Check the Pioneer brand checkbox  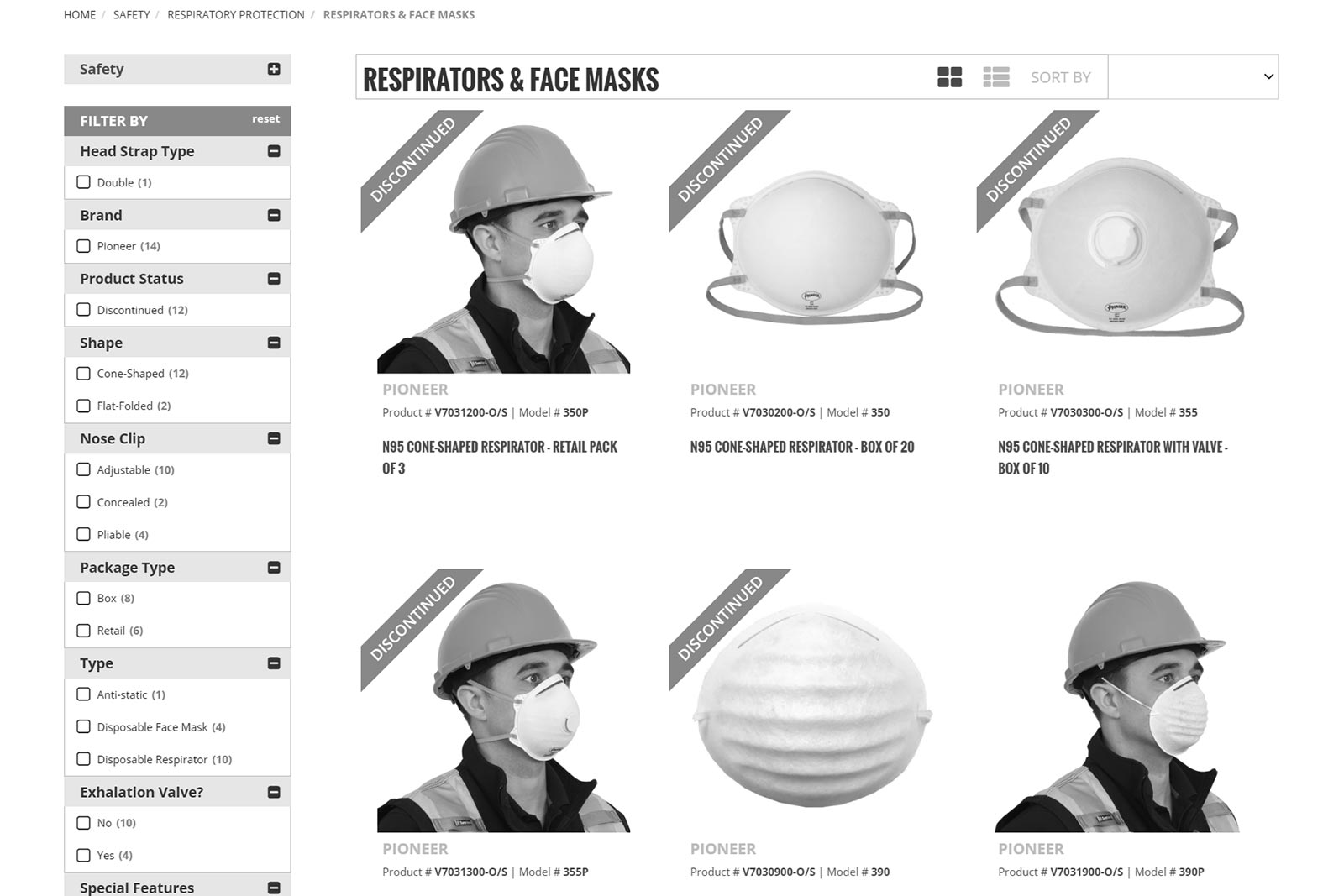coord(84,246)
